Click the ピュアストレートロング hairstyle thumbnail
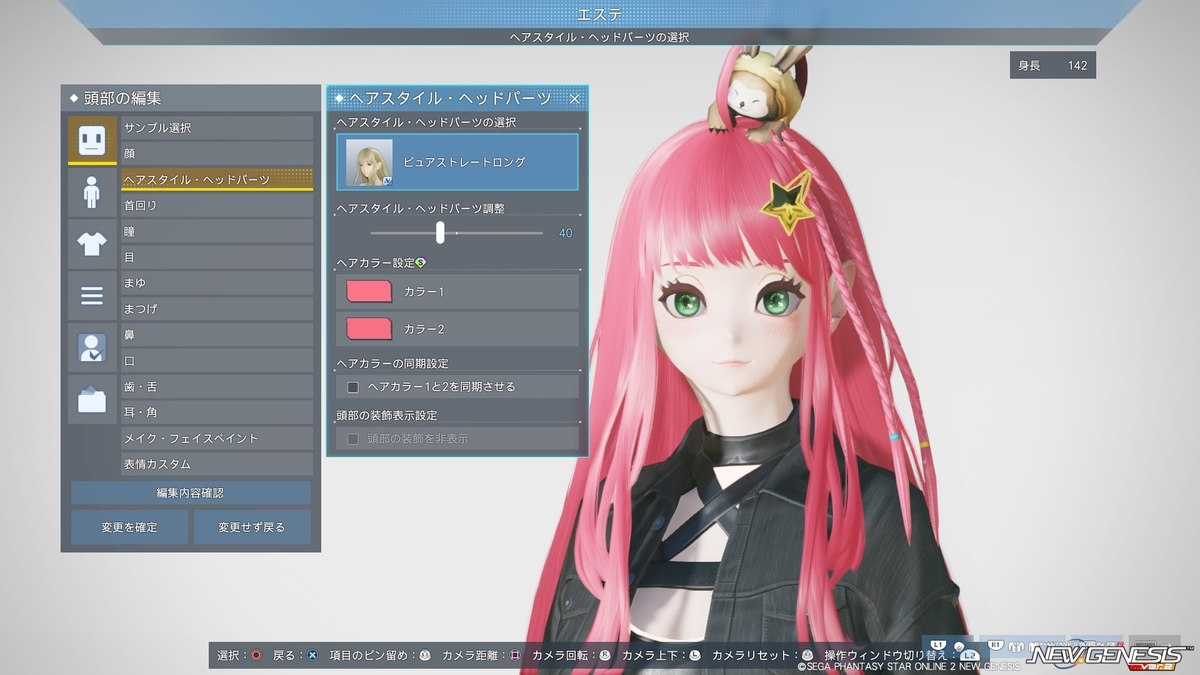The image size is (1200, 675). 369,162
